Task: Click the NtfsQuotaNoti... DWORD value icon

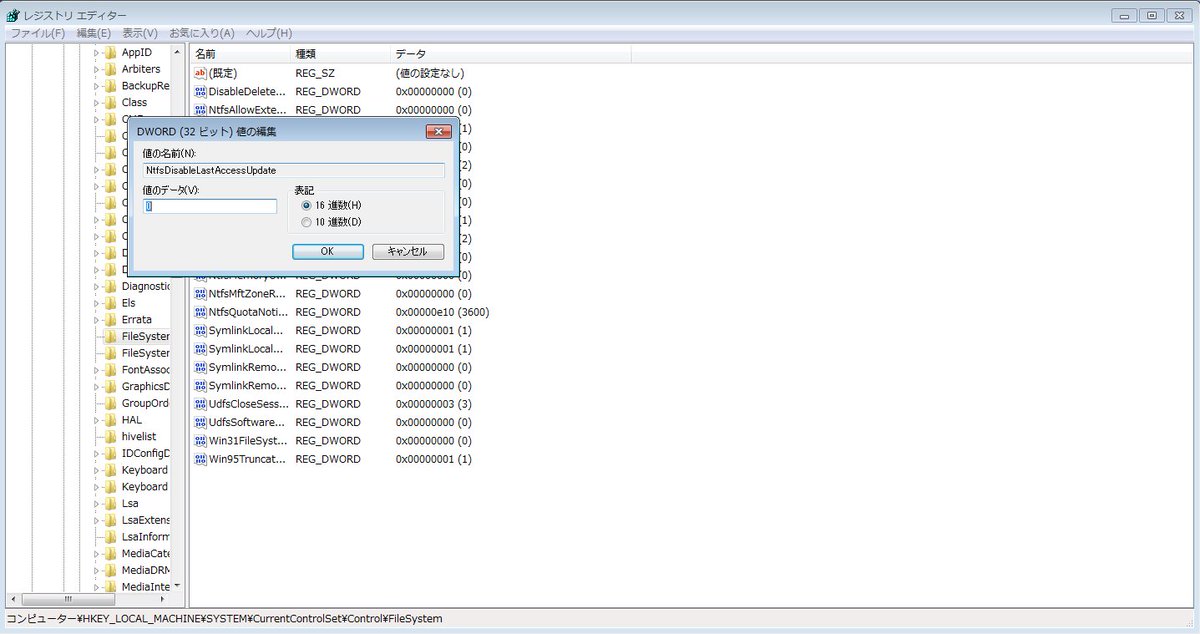Action: 200,312
